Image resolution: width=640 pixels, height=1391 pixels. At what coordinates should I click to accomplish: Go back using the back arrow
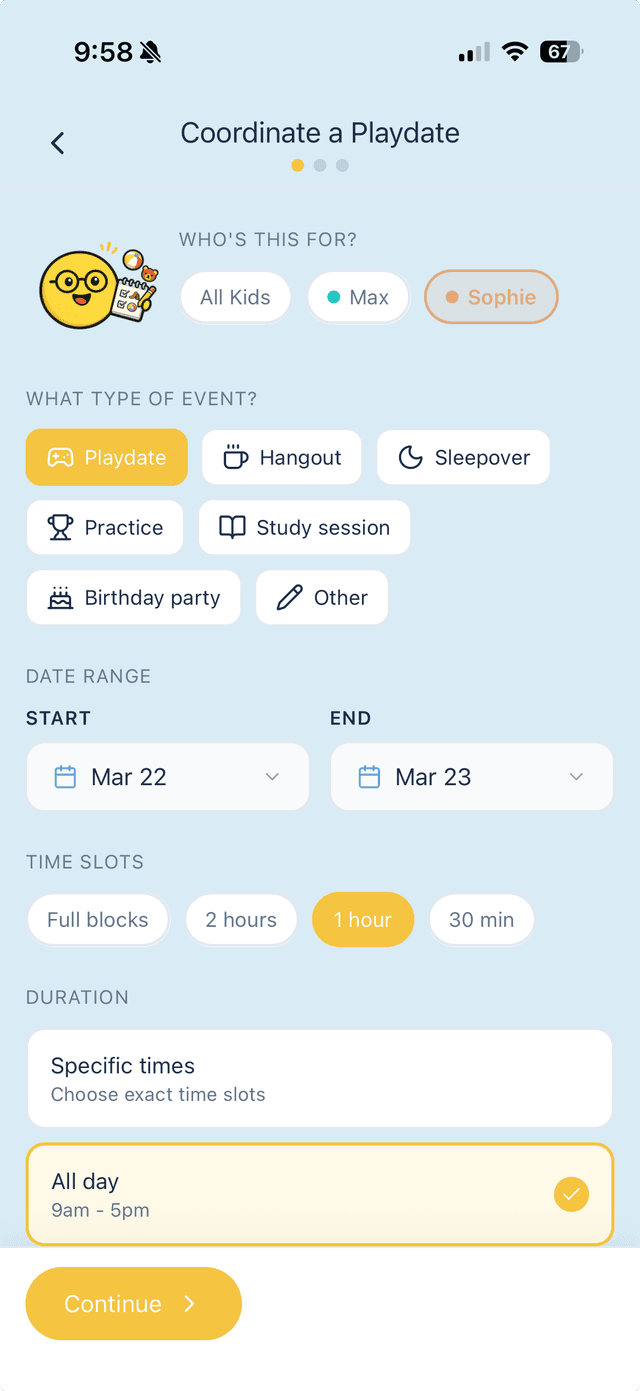click(57, 143)
